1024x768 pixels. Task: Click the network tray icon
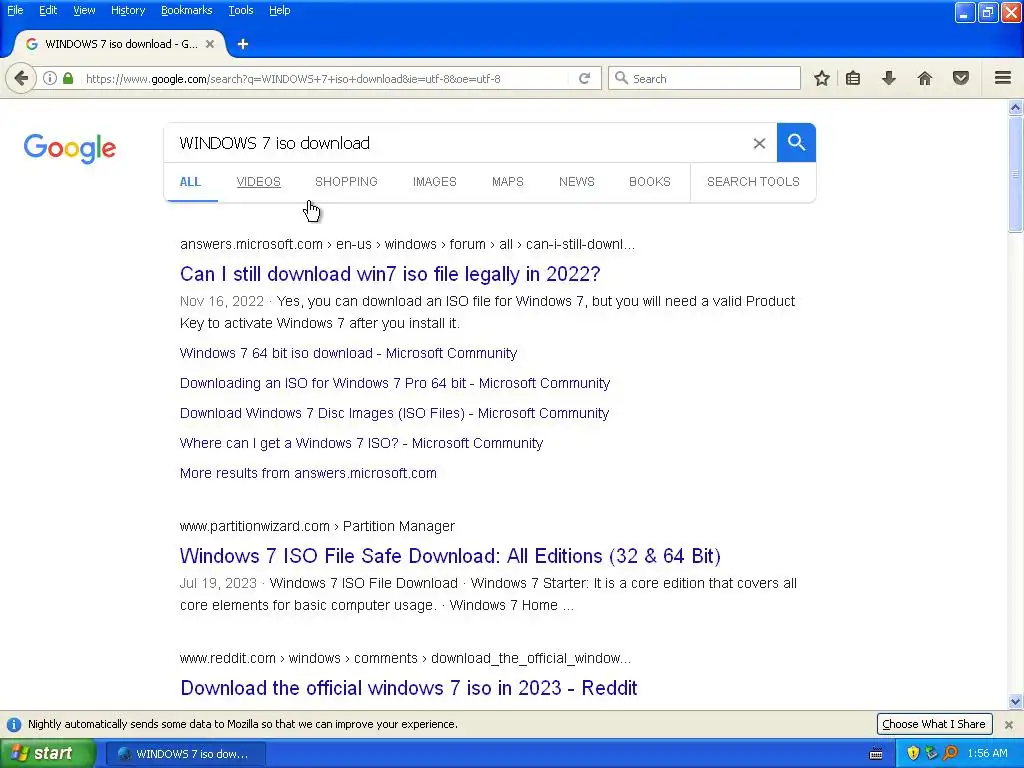931,753
